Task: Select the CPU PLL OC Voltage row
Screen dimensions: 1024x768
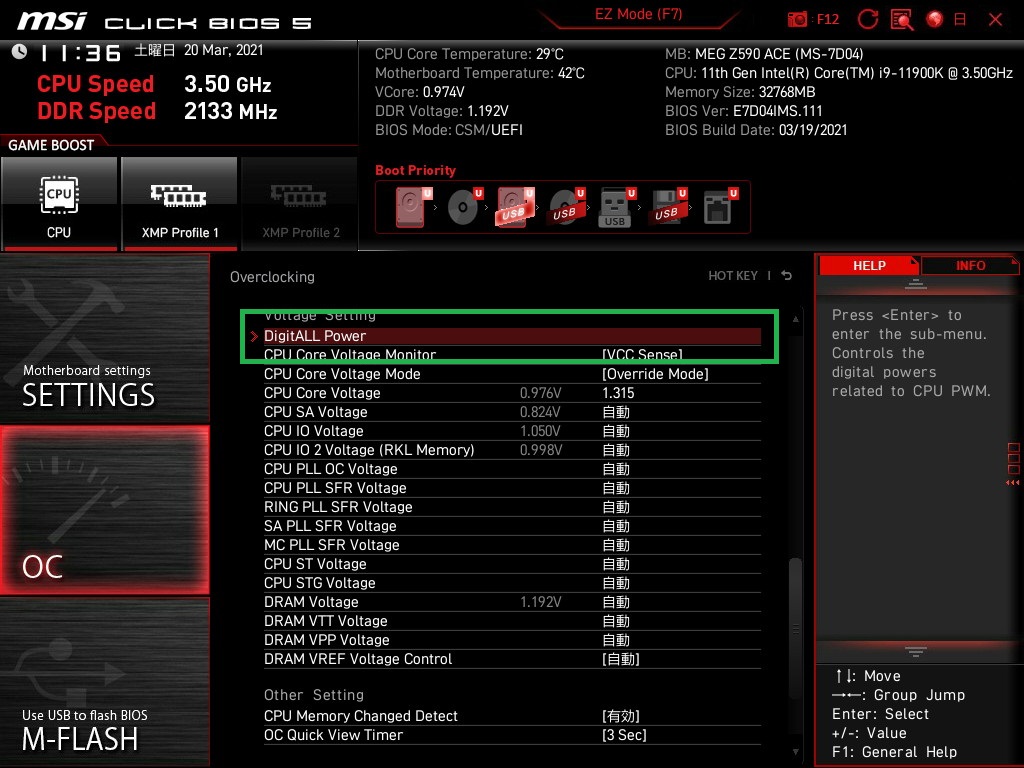Action: [x=512, y=468]
